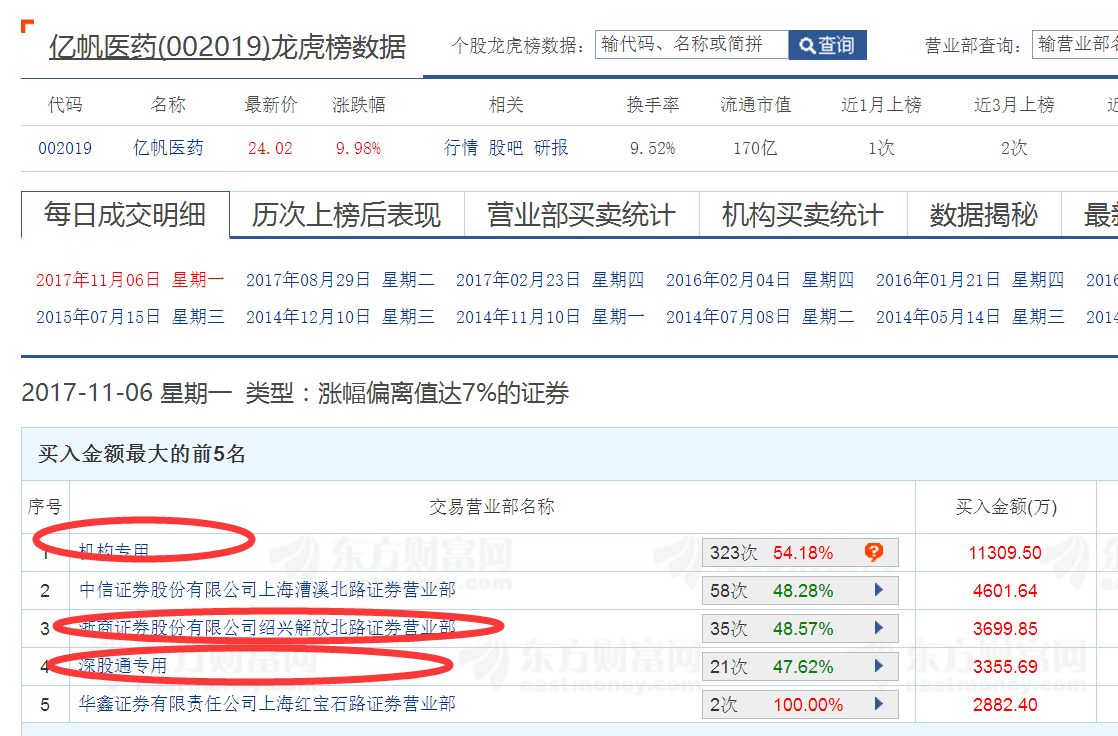Click the 35次 48.57% statistics box
Image resolution: width=1118 pixels, height=736 pixels.
800,628
